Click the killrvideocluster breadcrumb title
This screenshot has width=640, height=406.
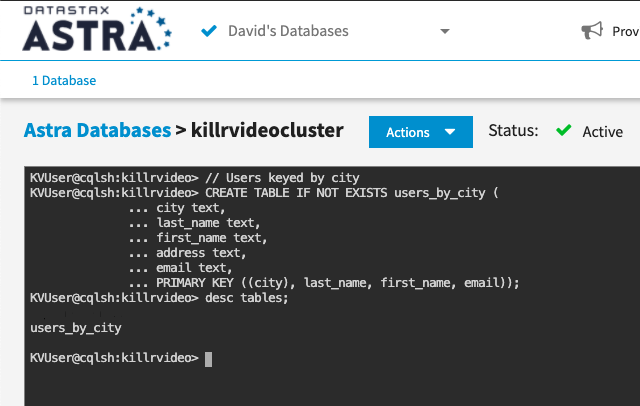(267, 131)
